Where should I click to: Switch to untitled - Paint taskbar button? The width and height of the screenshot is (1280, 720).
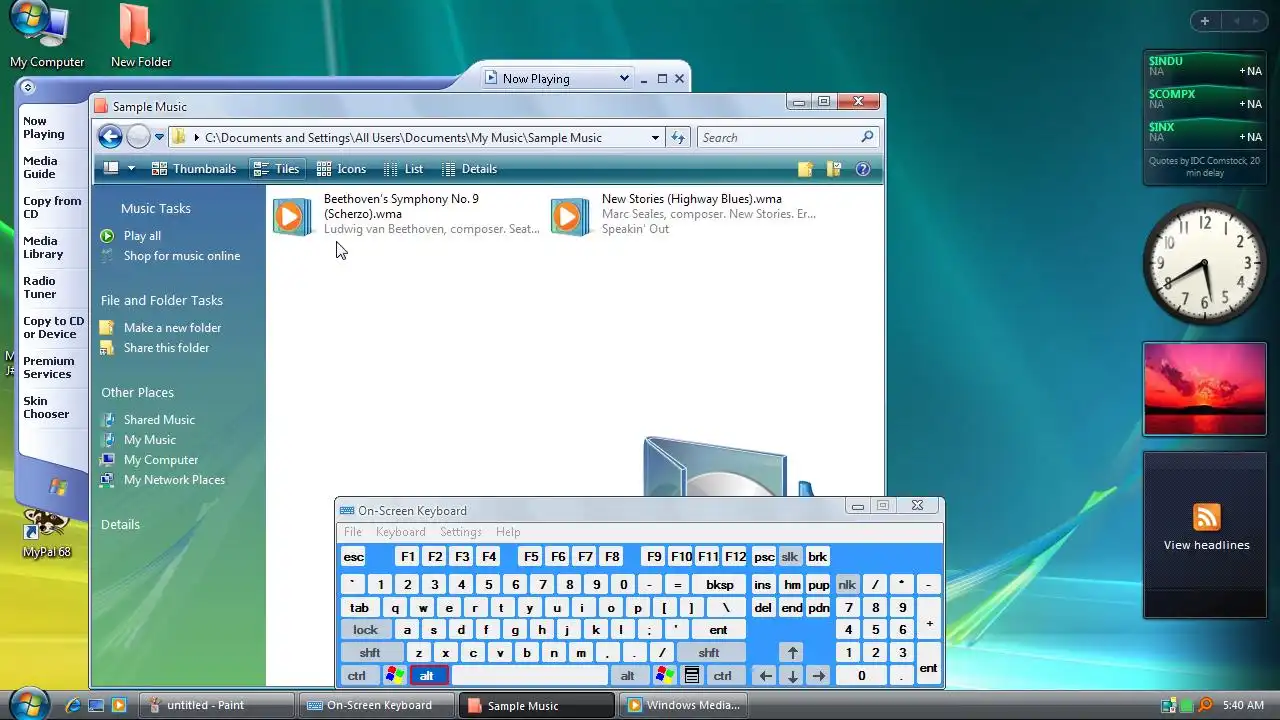[x=216, y=705]
